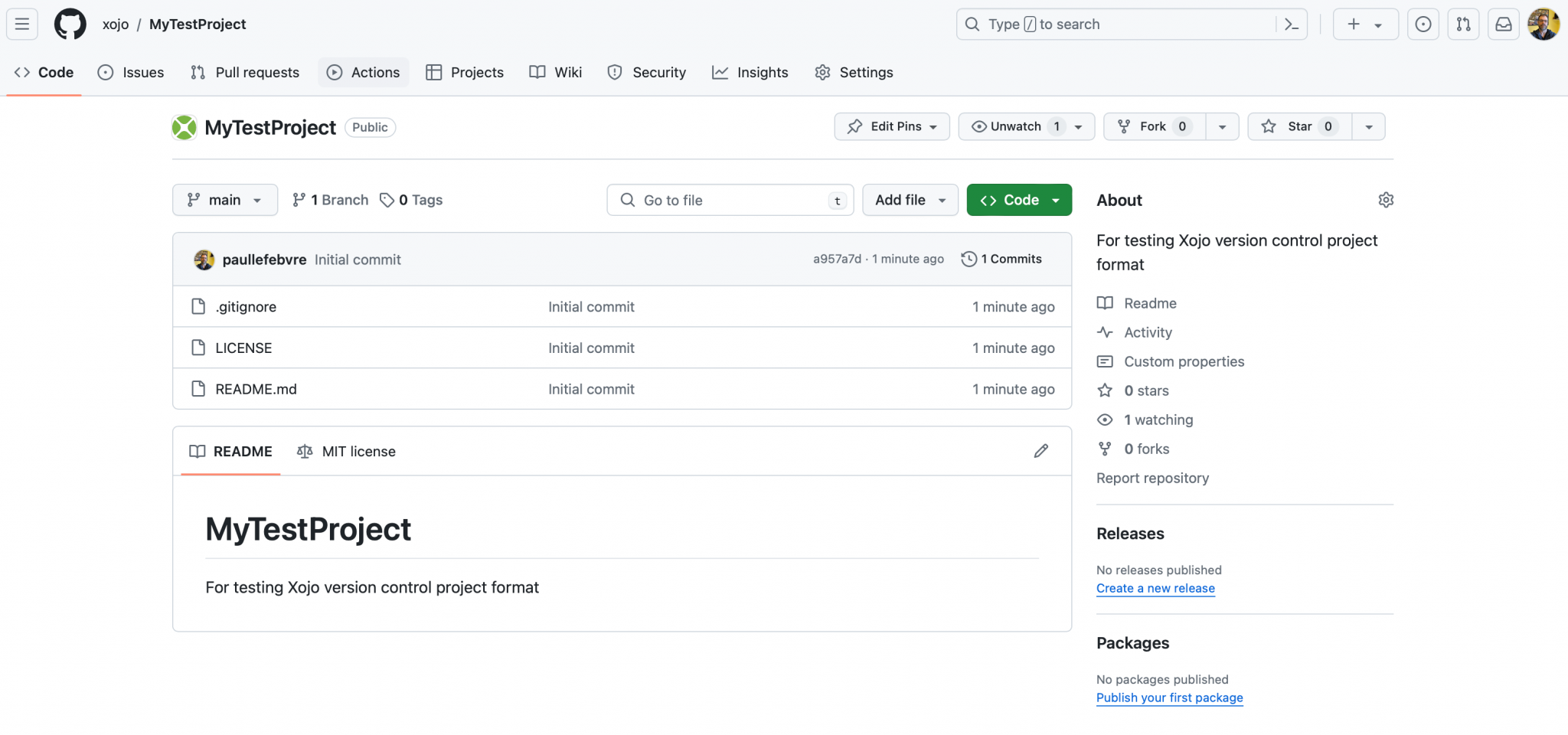This screenshot has width=1568, height=735.
Task: Star the MyTestProject repository
Action: (x=1300, y=126)
